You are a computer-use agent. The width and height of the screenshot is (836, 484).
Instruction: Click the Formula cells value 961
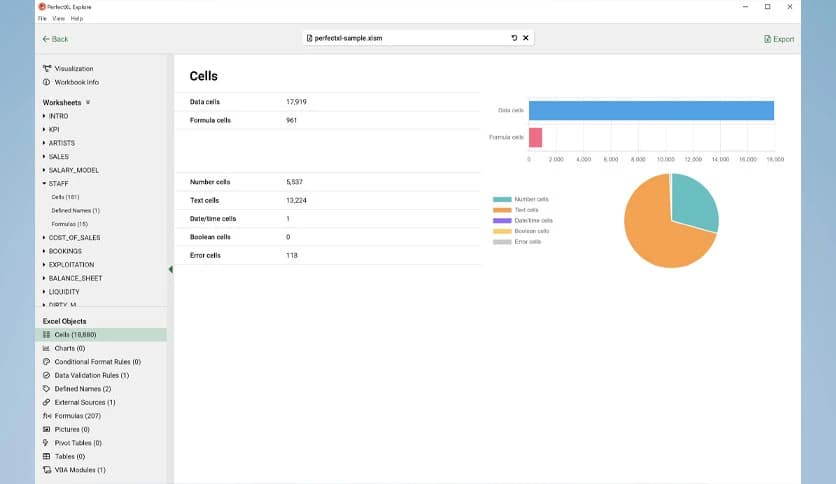tap(292, 120)
